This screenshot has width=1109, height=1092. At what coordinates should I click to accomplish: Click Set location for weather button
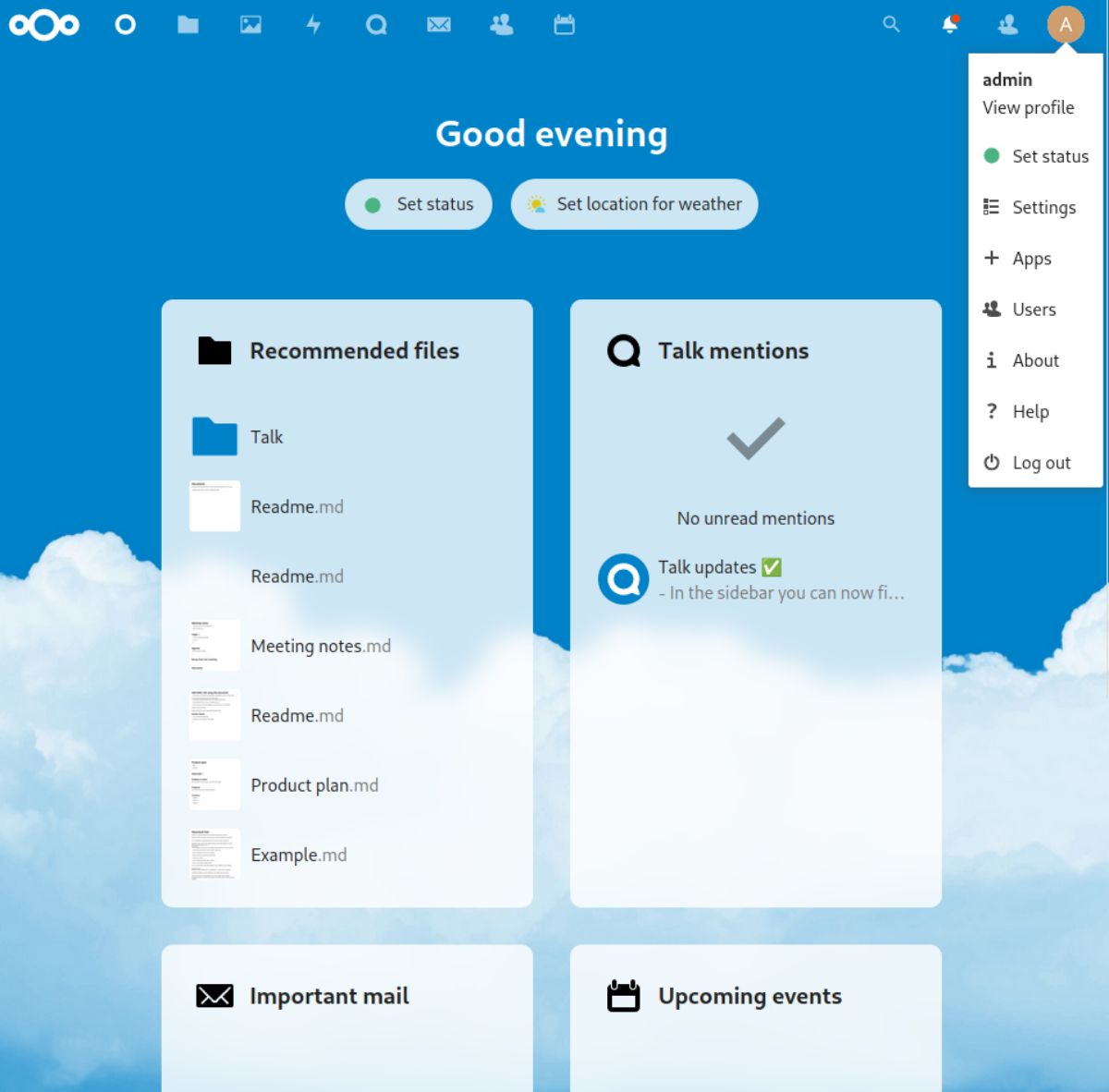point(635,204)
